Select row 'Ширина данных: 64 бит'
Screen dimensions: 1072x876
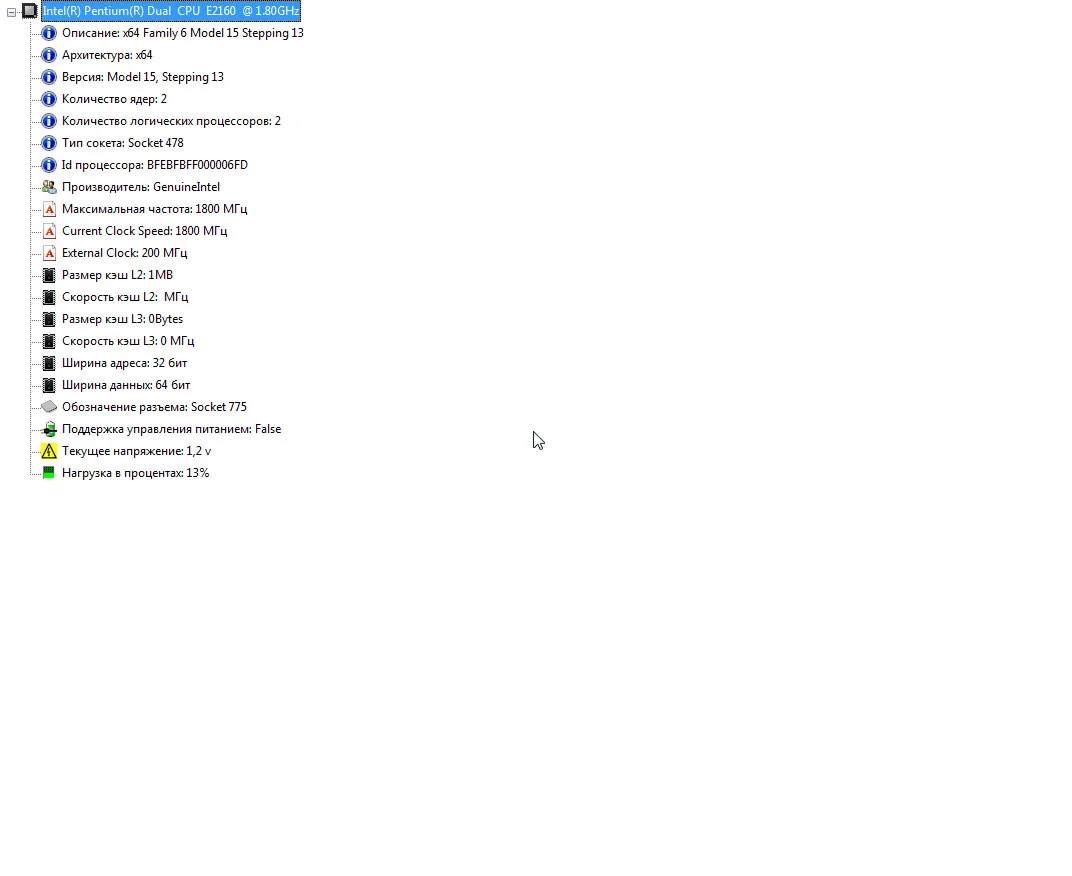126,385
